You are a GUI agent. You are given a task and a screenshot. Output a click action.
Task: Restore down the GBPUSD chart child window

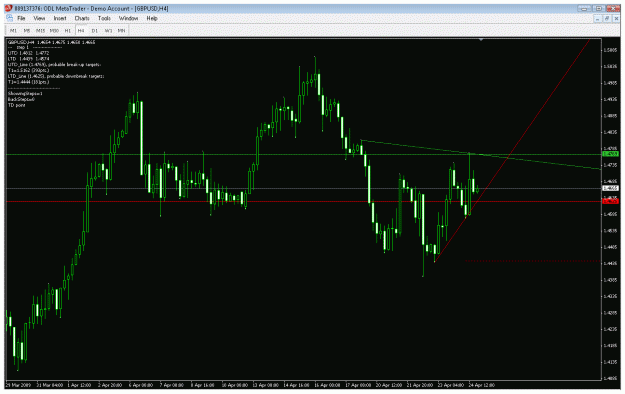point(606,19)
